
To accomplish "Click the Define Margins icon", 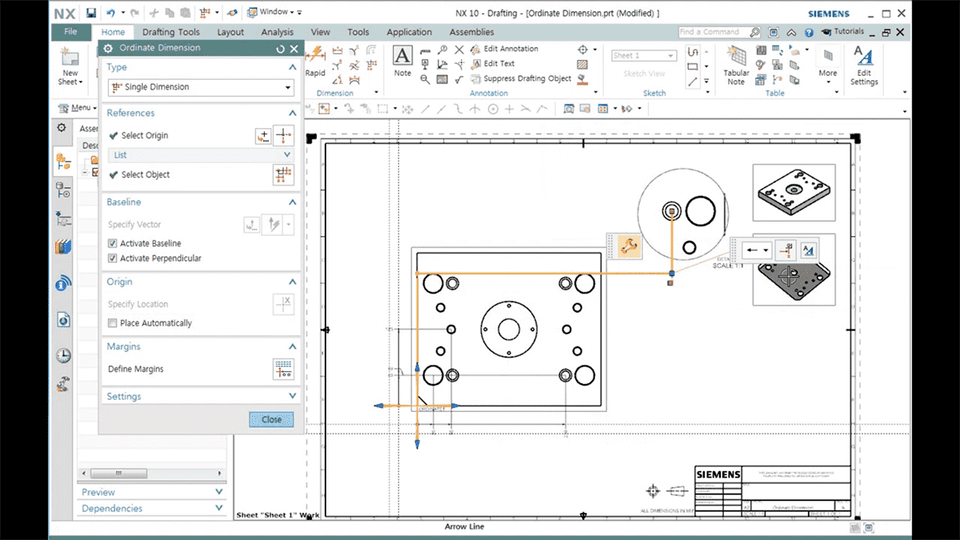I will 283,369.
